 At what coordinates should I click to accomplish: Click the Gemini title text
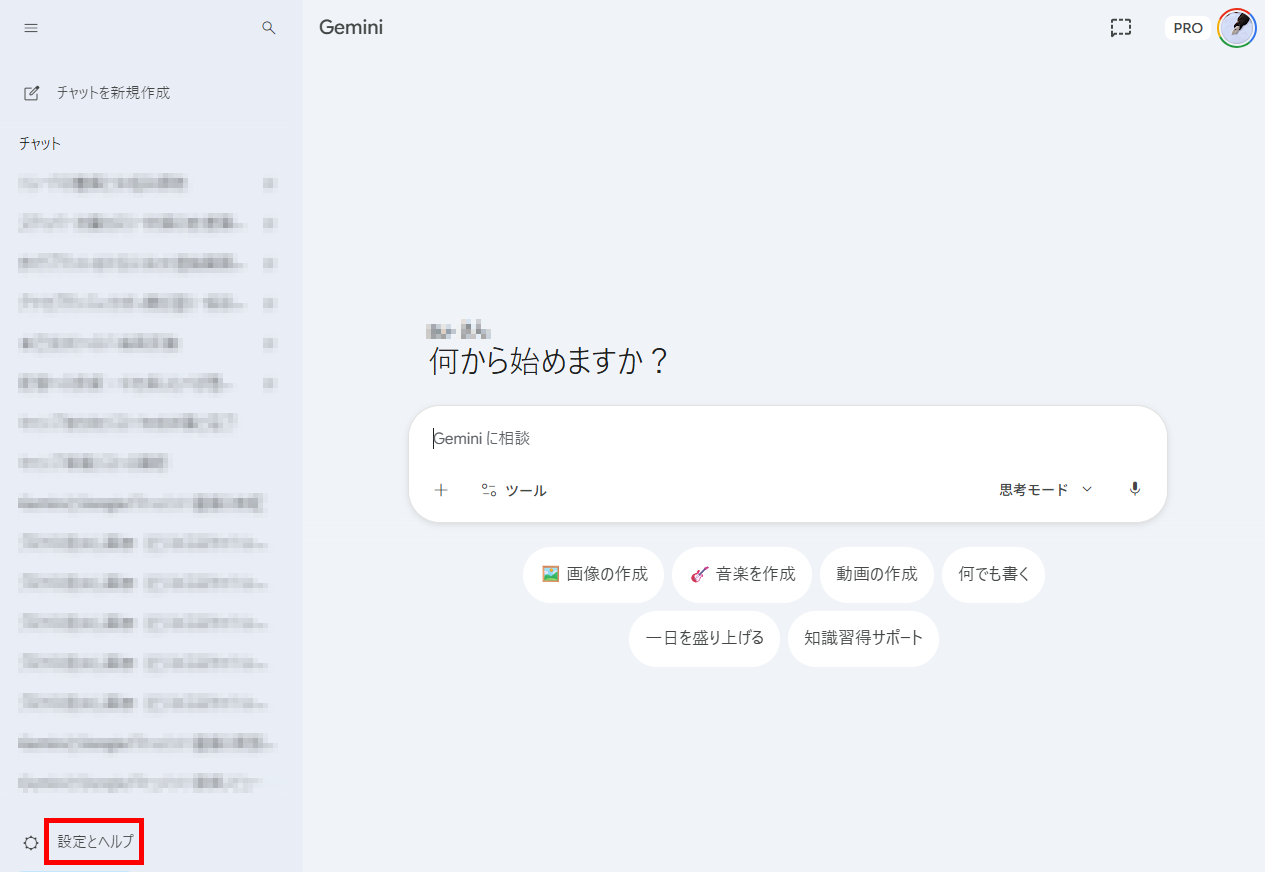tap(351, 28)
